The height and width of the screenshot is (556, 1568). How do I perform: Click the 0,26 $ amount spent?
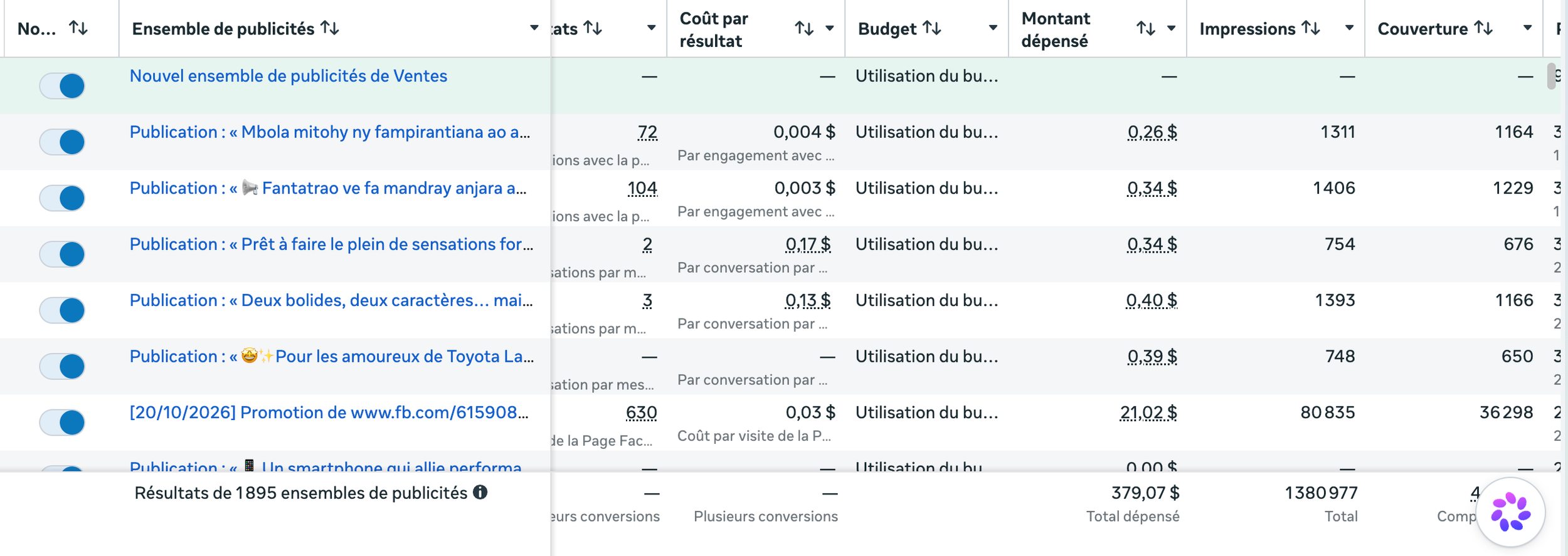[x=1152, y=132]
